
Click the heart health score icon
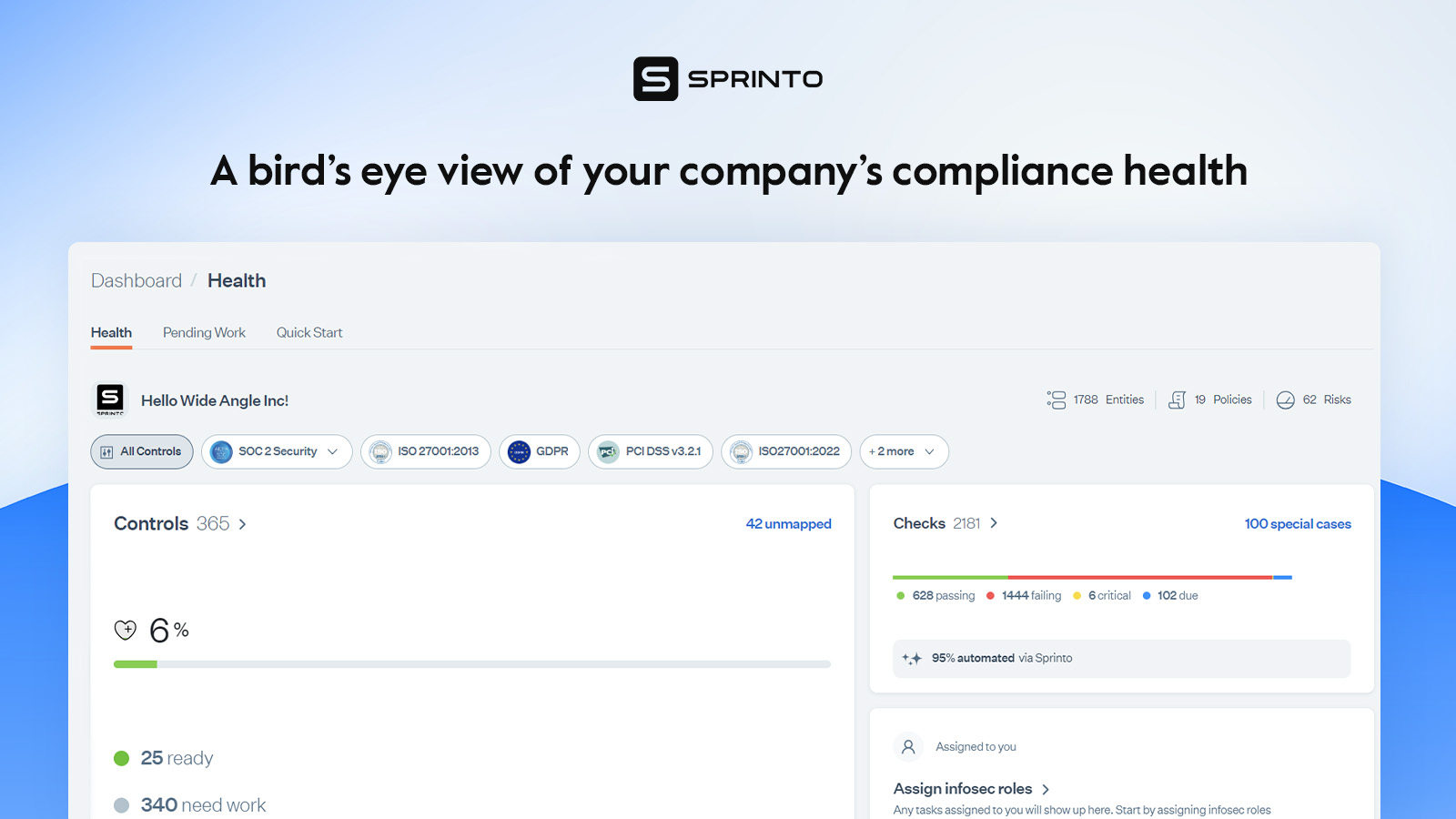pos(125,630)
